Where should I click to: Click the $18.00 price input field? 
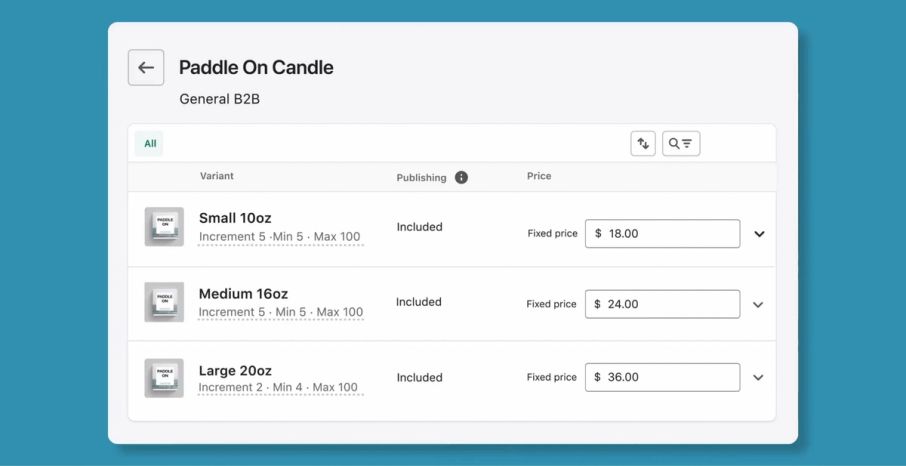click(x=662, y=234)
